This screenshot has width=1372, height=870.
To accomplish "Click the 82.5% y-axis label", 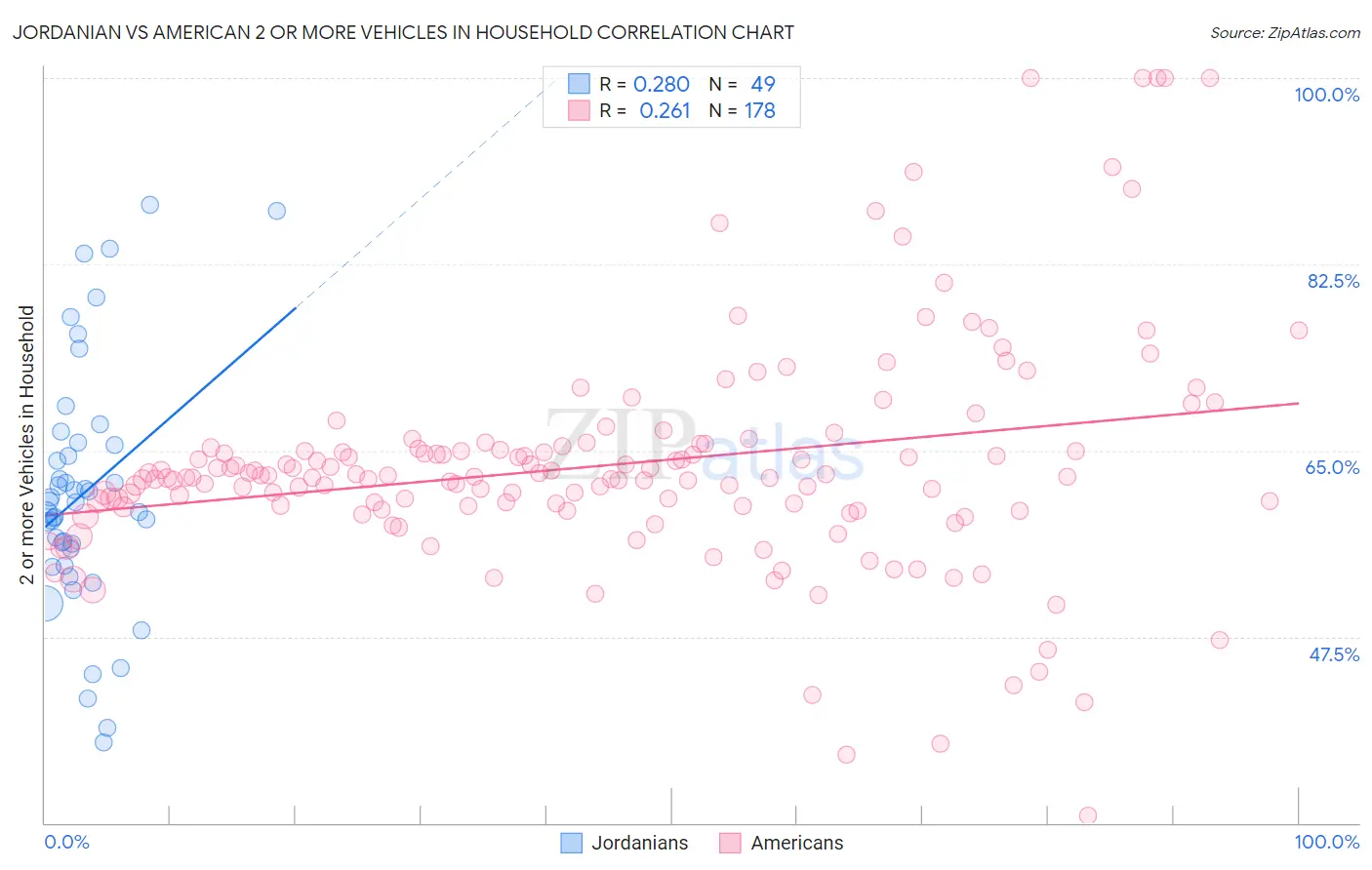I will (x=1333, y=281).
